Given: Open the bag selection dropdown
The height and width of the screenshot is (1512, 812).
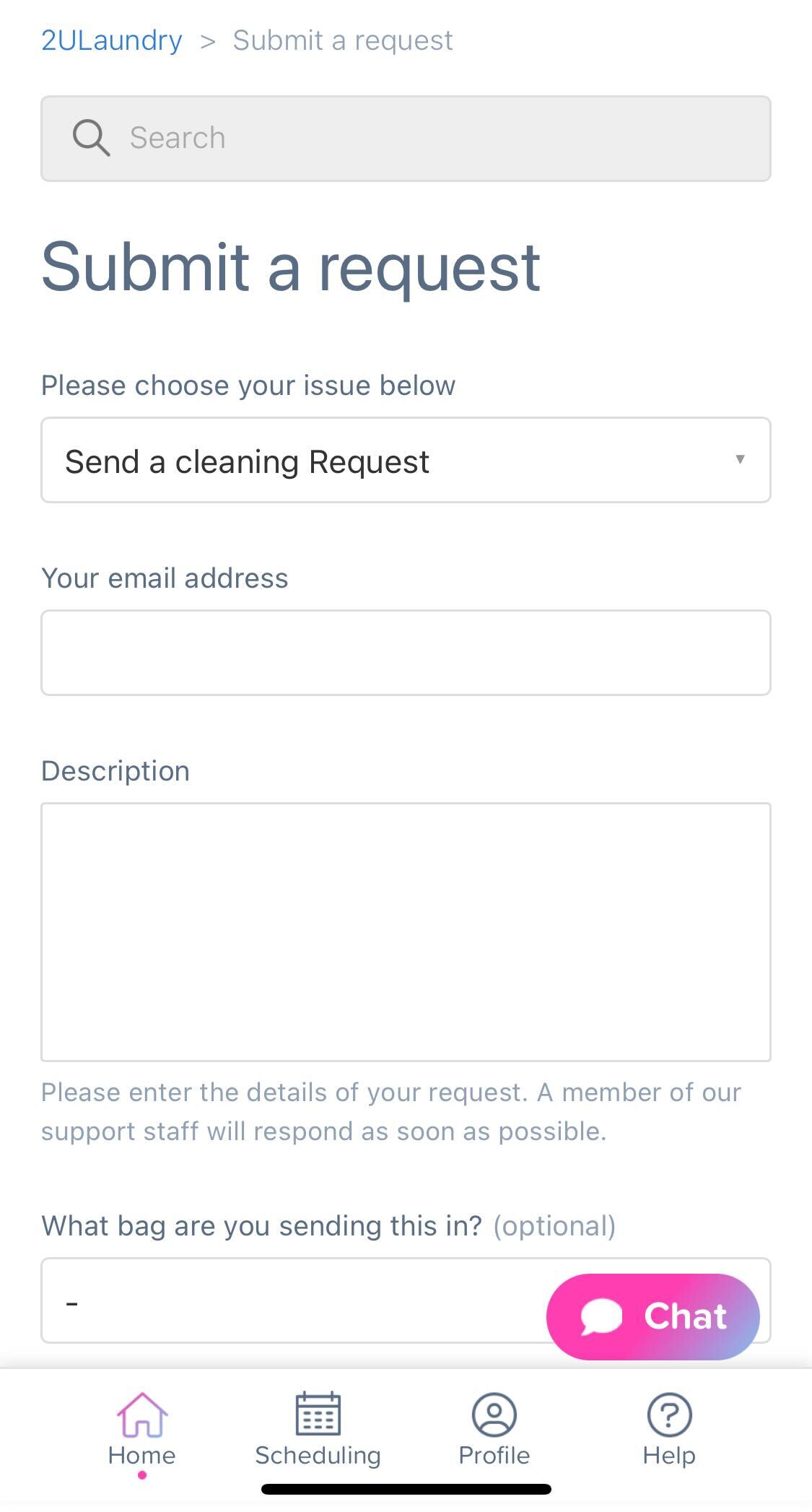Looking at the screenshot, I should point(406,1300).
